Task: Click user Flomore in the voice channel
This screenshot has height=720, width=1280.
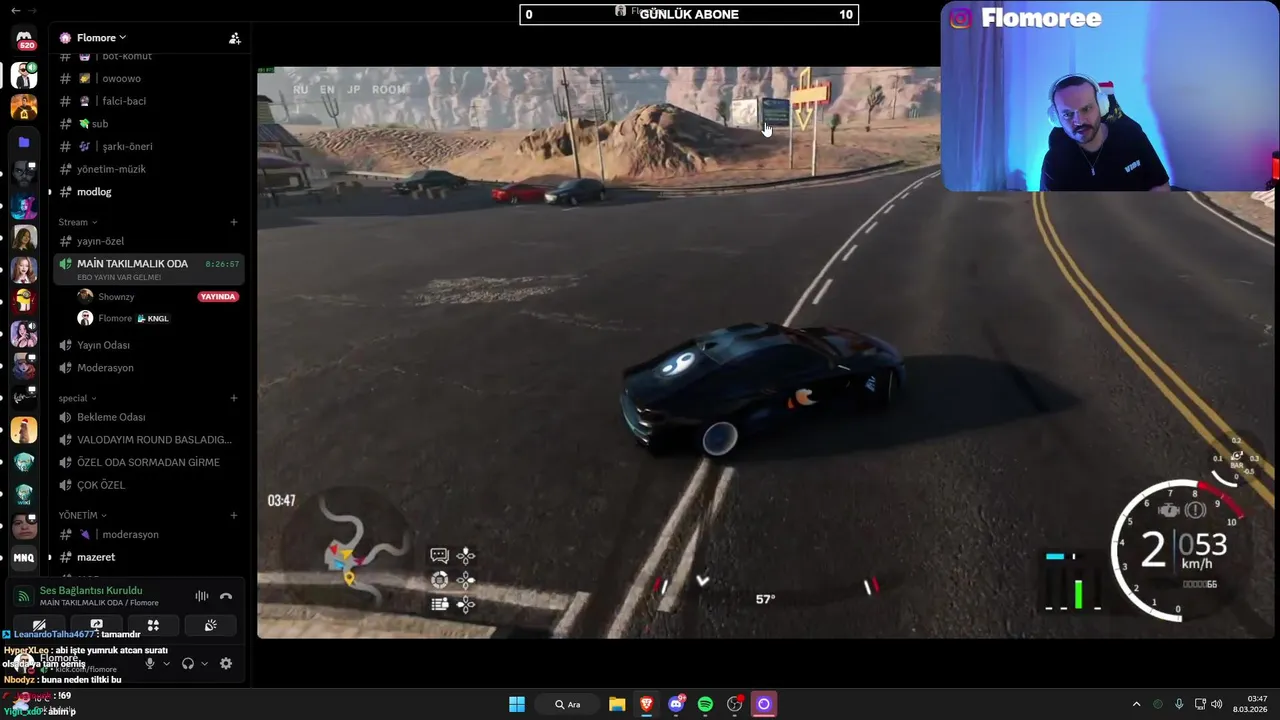Action: (x=115, y=318)
